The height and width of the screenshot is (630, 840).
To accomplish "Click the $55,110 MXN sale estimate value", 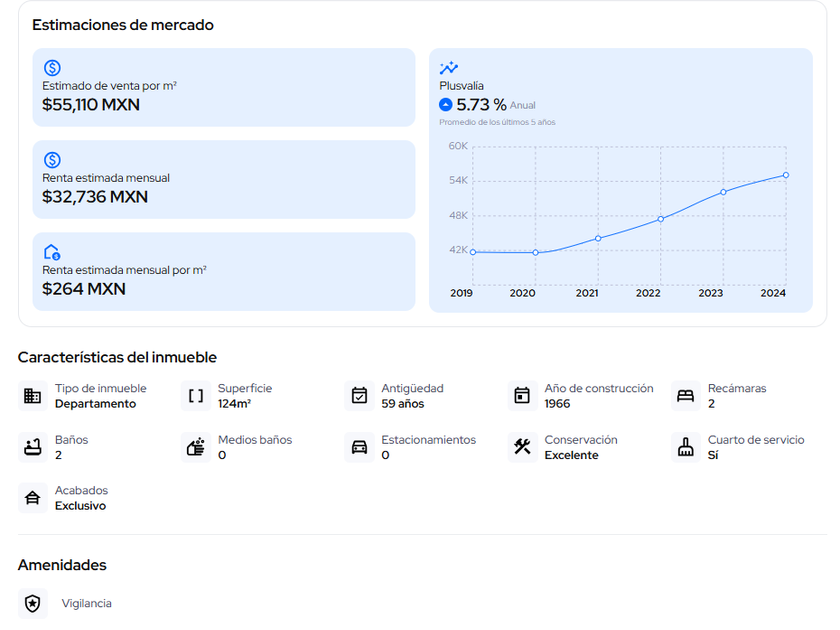I will (x=91, y=104).
